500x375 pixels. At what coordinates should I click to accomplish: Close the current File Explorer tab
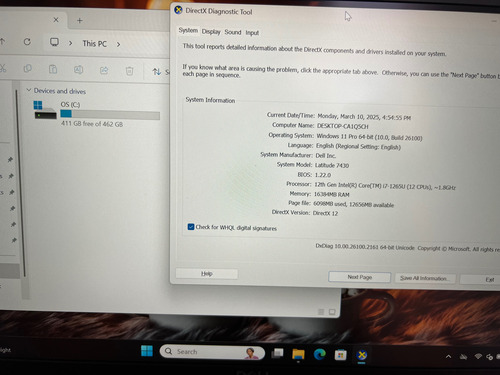point(56,20)
